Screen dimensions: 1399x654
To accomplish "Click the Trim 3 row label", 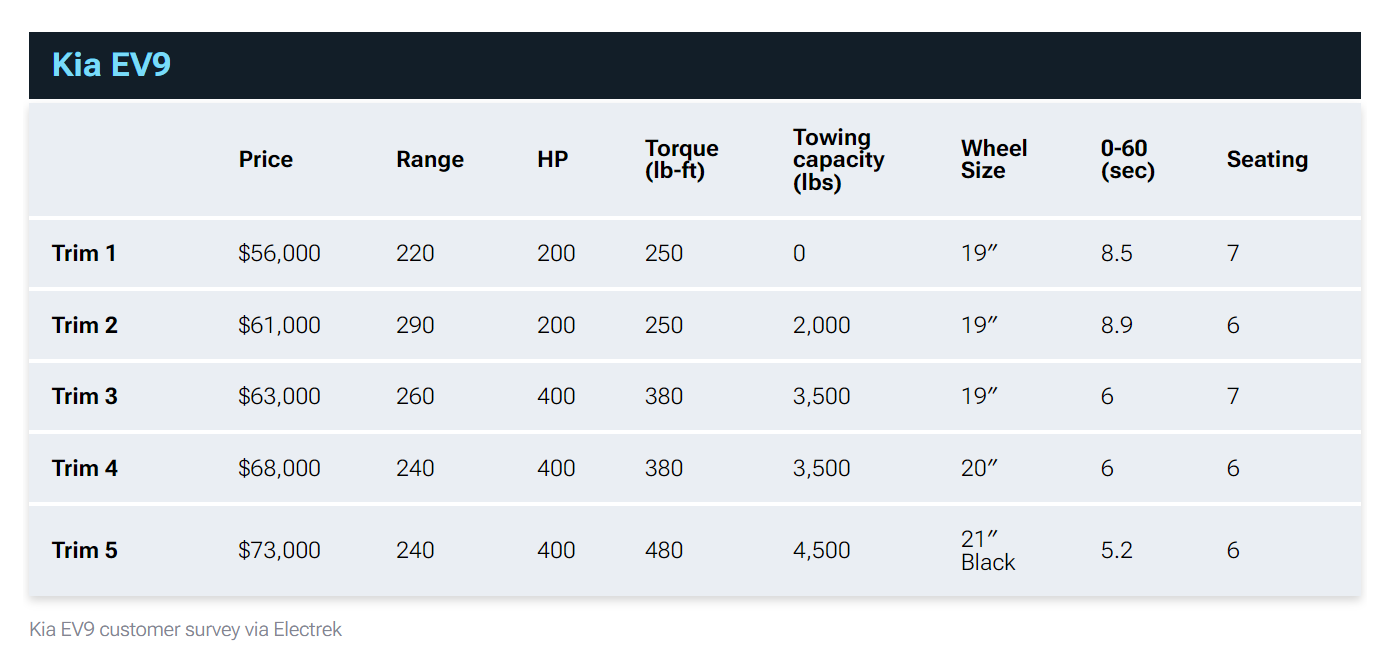I will (85, 396).
